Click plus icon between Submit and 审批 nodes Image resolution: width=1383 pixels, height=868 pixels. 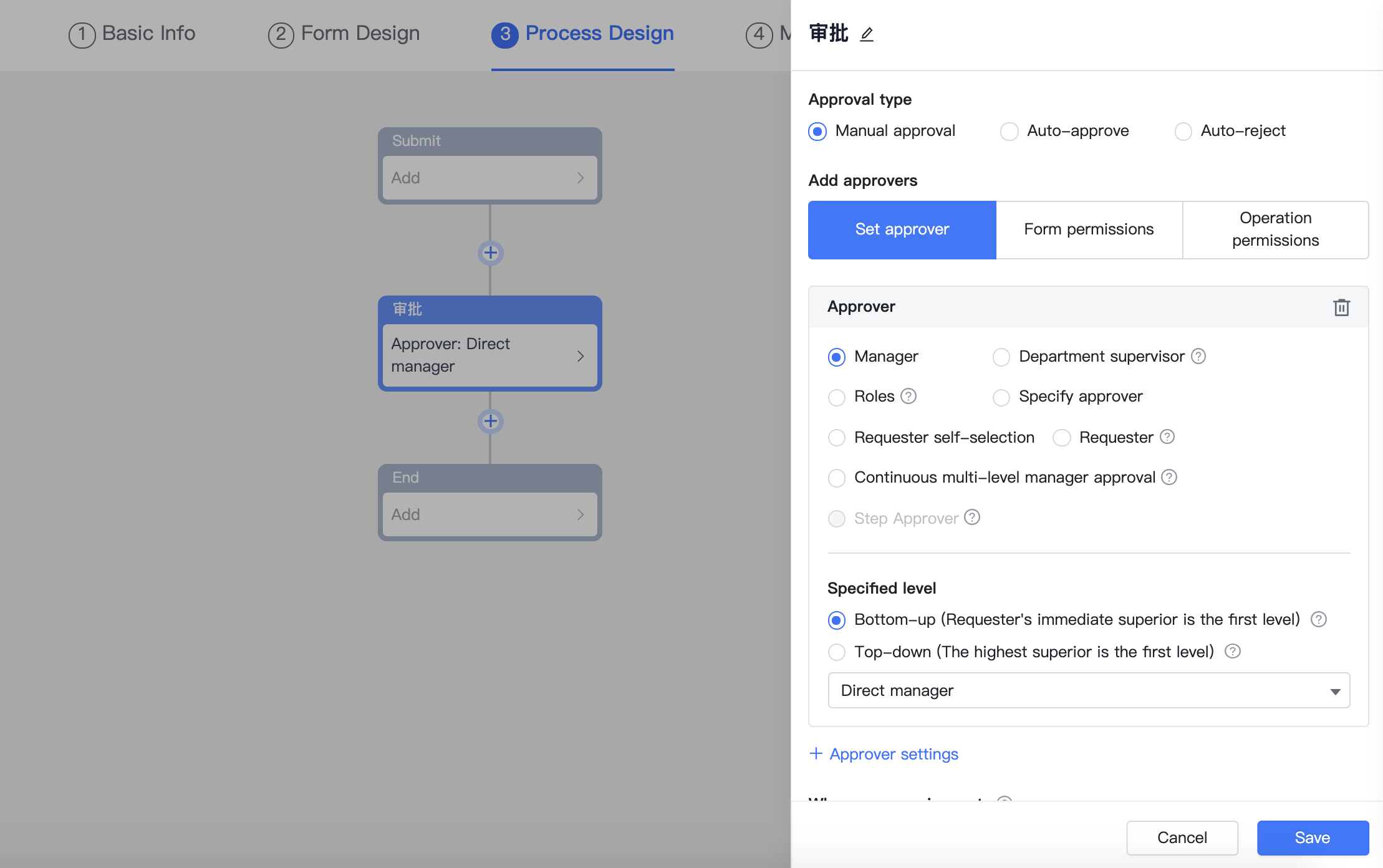[490, 253]
